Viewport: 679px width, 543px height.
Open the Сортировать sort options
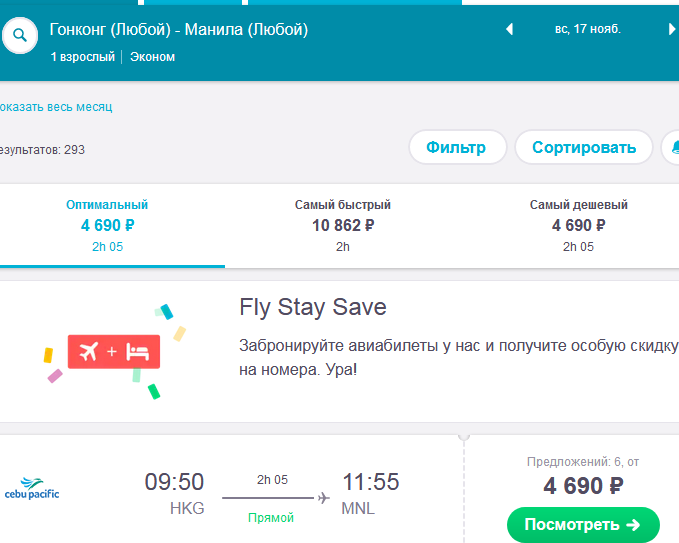pos(584,147)
